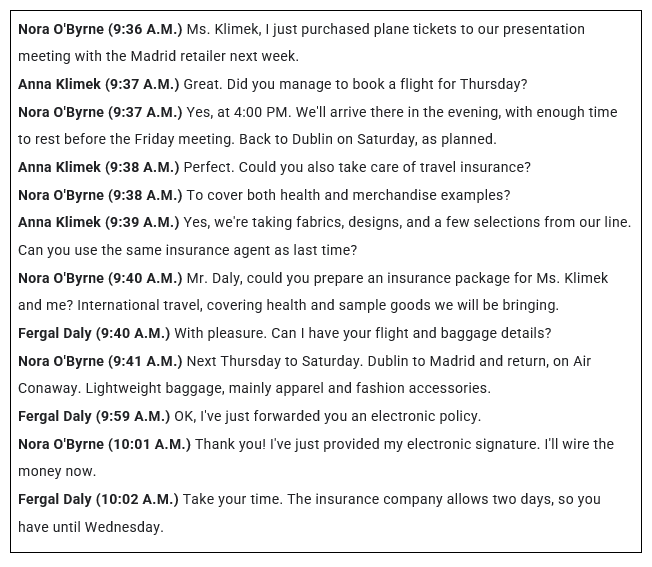This screenshot has width=652, height=567.
Task: Select Nora O'Byrne's 9:38 A.M. sender label
Action: click(x=100, y=195)
